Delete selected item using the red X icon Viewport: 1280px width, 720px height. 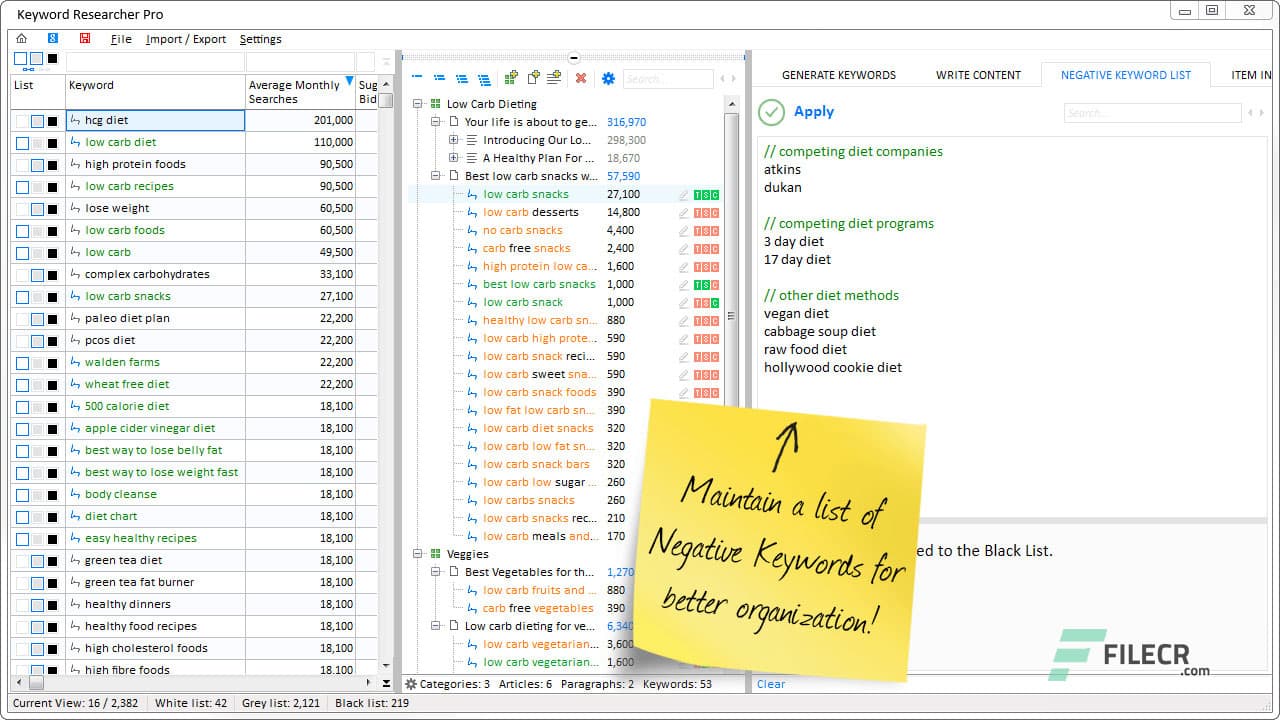point(580,78)
